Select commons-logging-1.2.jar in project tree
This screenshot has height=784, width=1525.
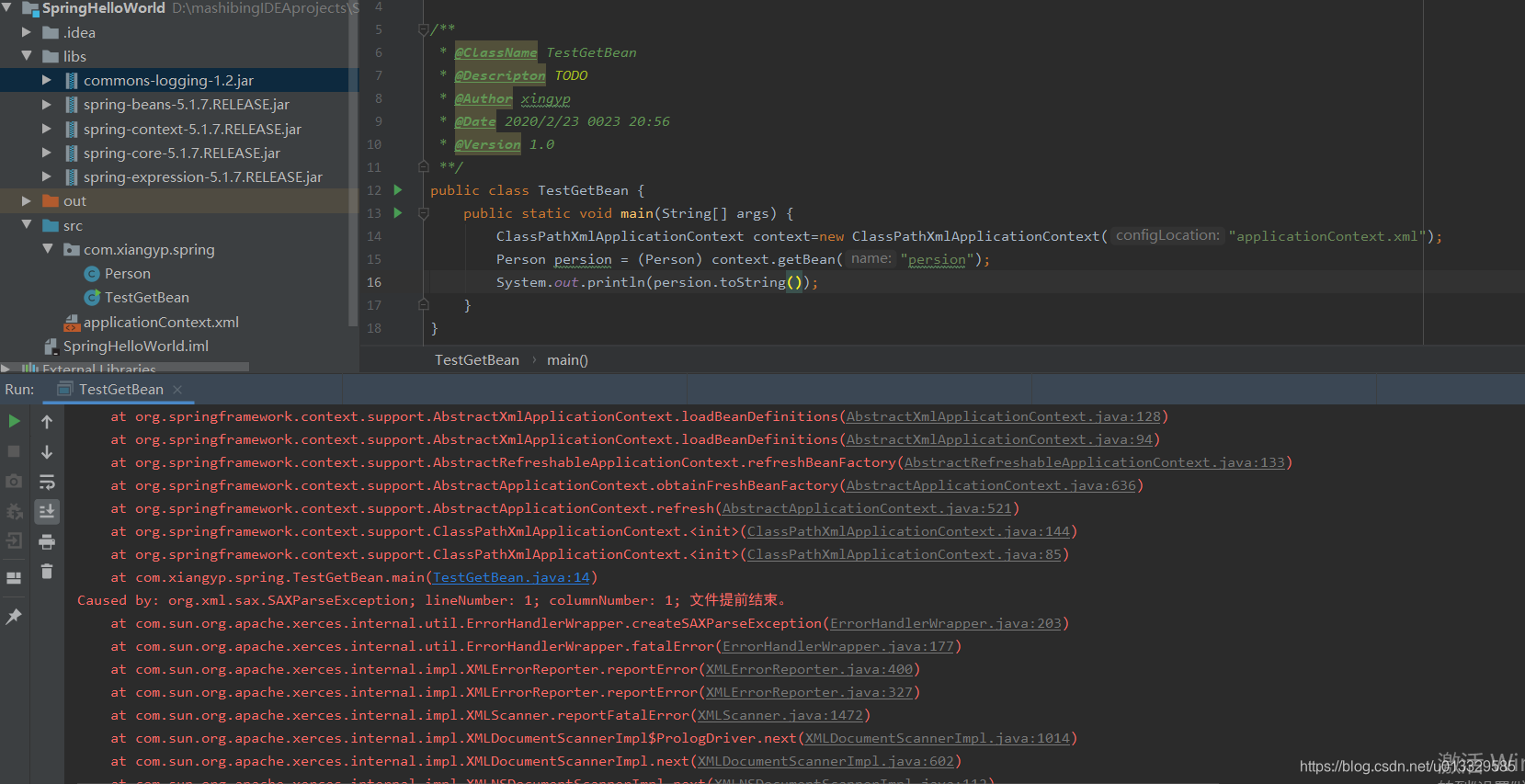[x=168, y=81]
